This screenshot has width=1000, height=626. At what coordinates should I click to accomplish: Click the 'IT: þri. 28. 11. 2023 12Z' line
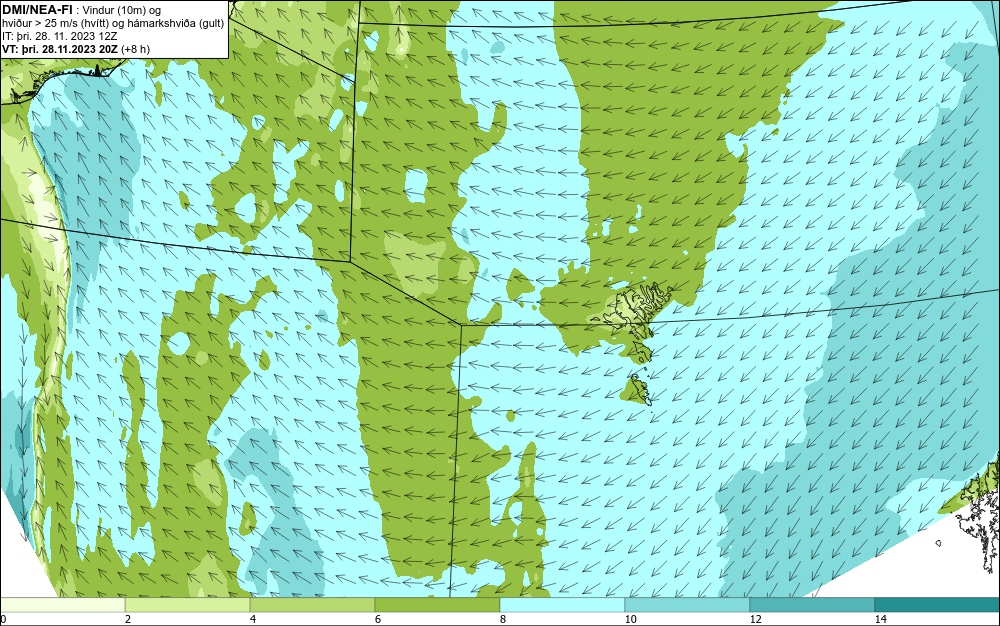tap(58, 36)
